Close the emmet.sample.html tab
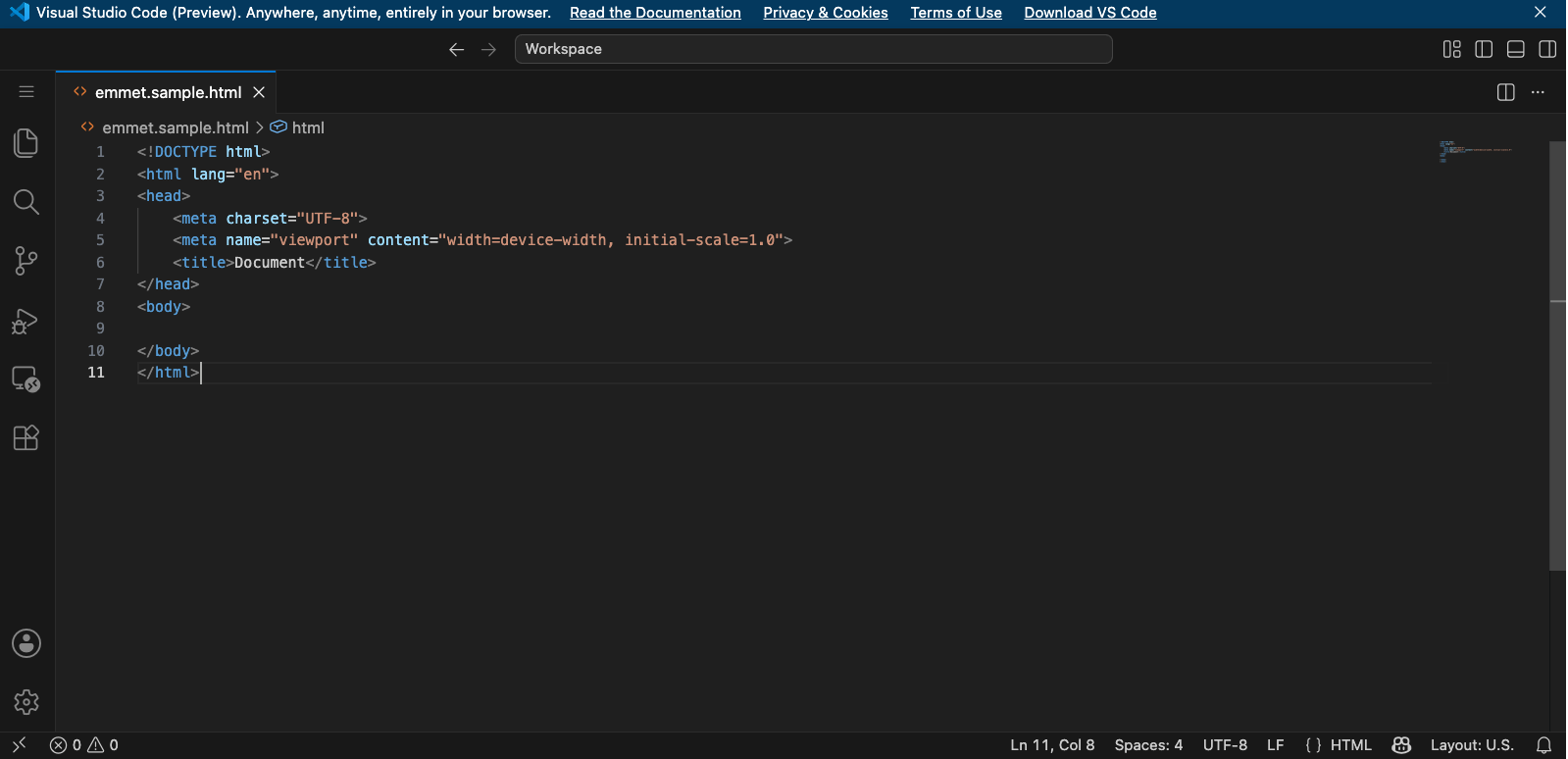 [259, 92]
